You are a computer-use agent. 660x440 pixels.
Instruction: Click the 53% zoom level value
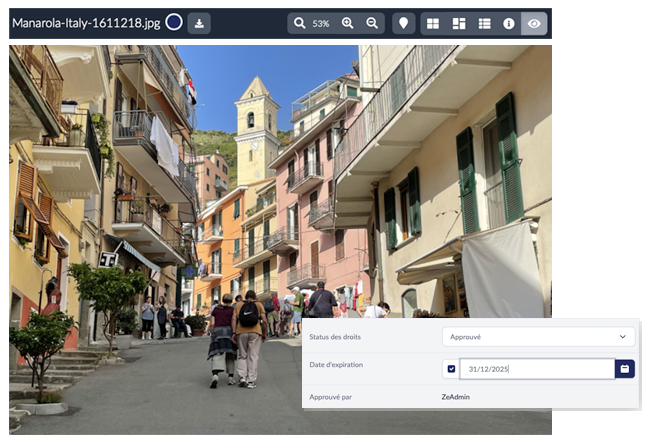[321, 23]
